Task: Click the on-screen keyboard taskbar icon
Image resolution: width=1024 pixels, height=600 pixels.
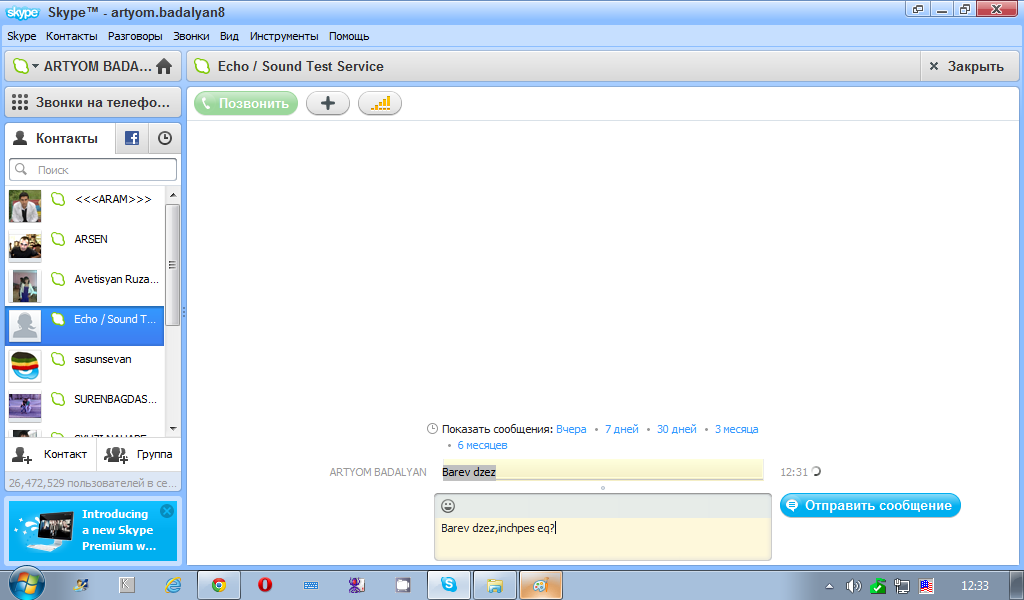Action: click(311, 585)
